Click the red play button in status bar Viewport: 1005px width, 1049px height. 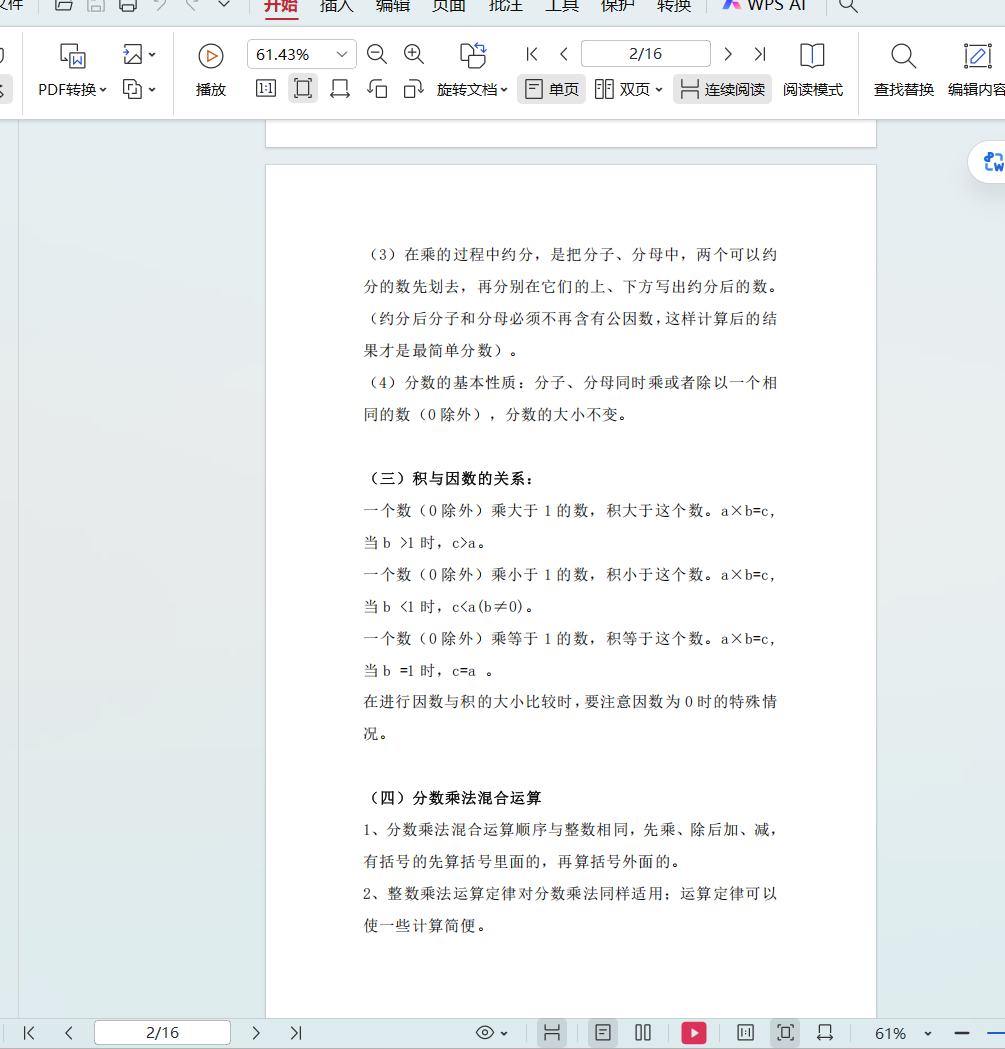pyautogui.click(x=694, y=1033)
